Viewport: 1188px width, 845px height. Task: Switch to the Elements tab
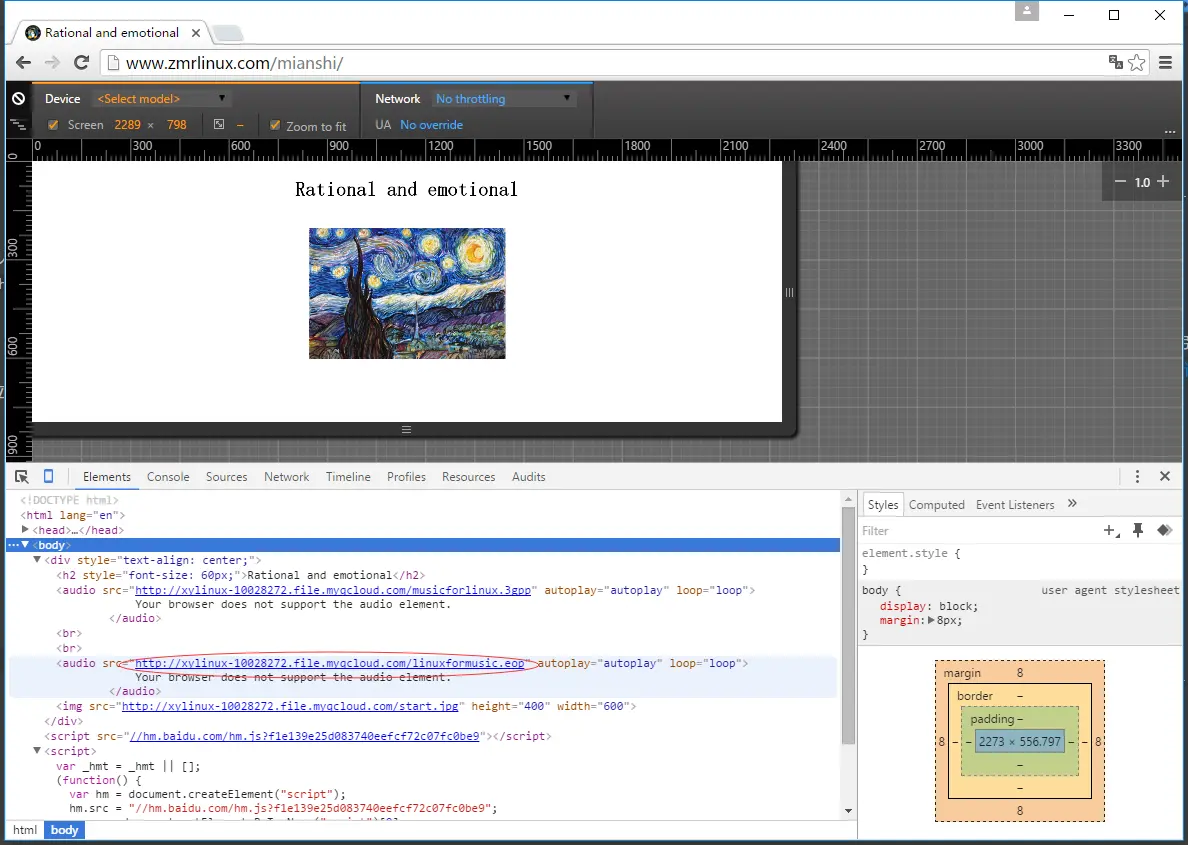107,477
